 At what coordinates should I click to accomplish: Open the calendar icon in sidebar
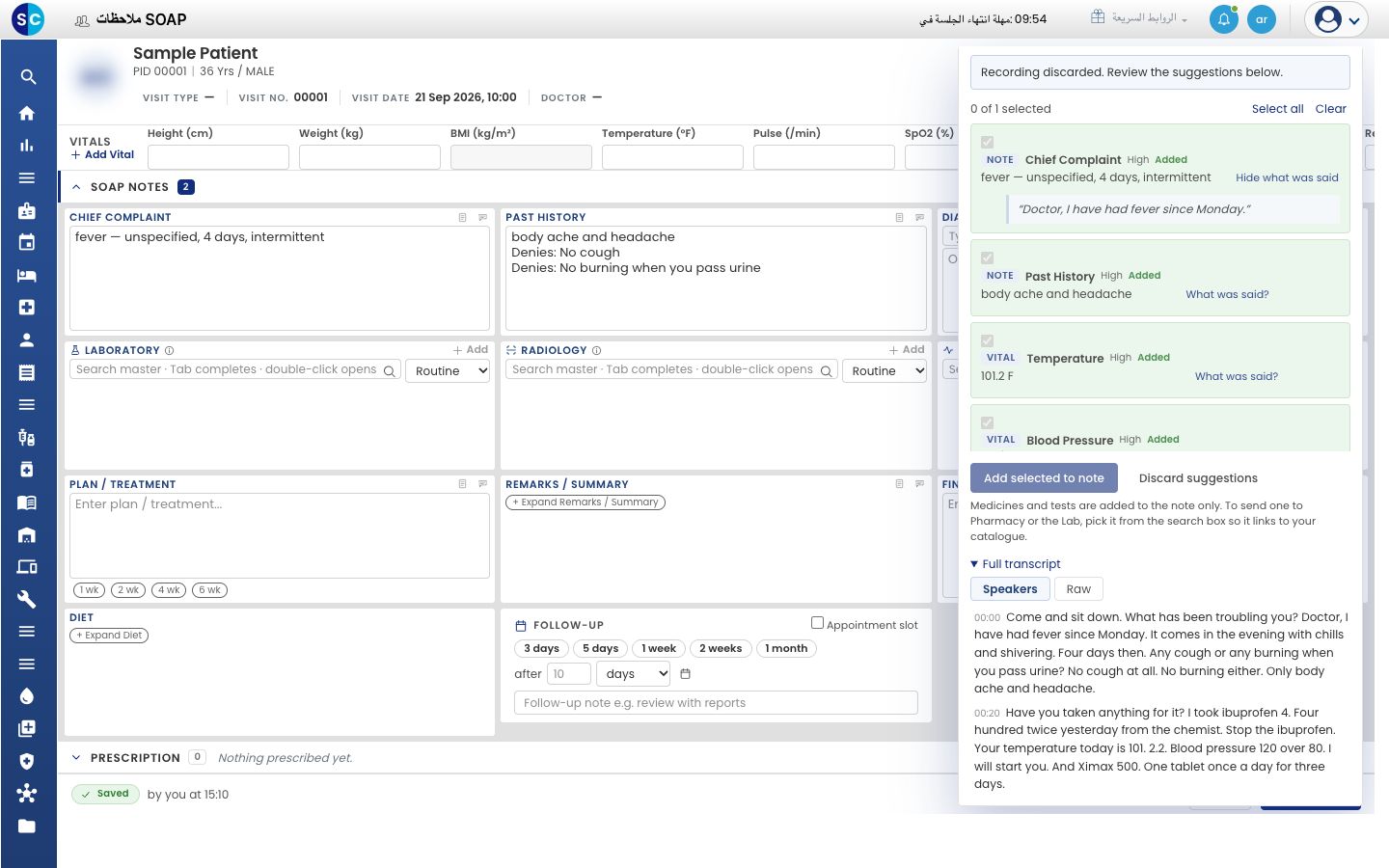pyautogui.click(x=27, y=243)
